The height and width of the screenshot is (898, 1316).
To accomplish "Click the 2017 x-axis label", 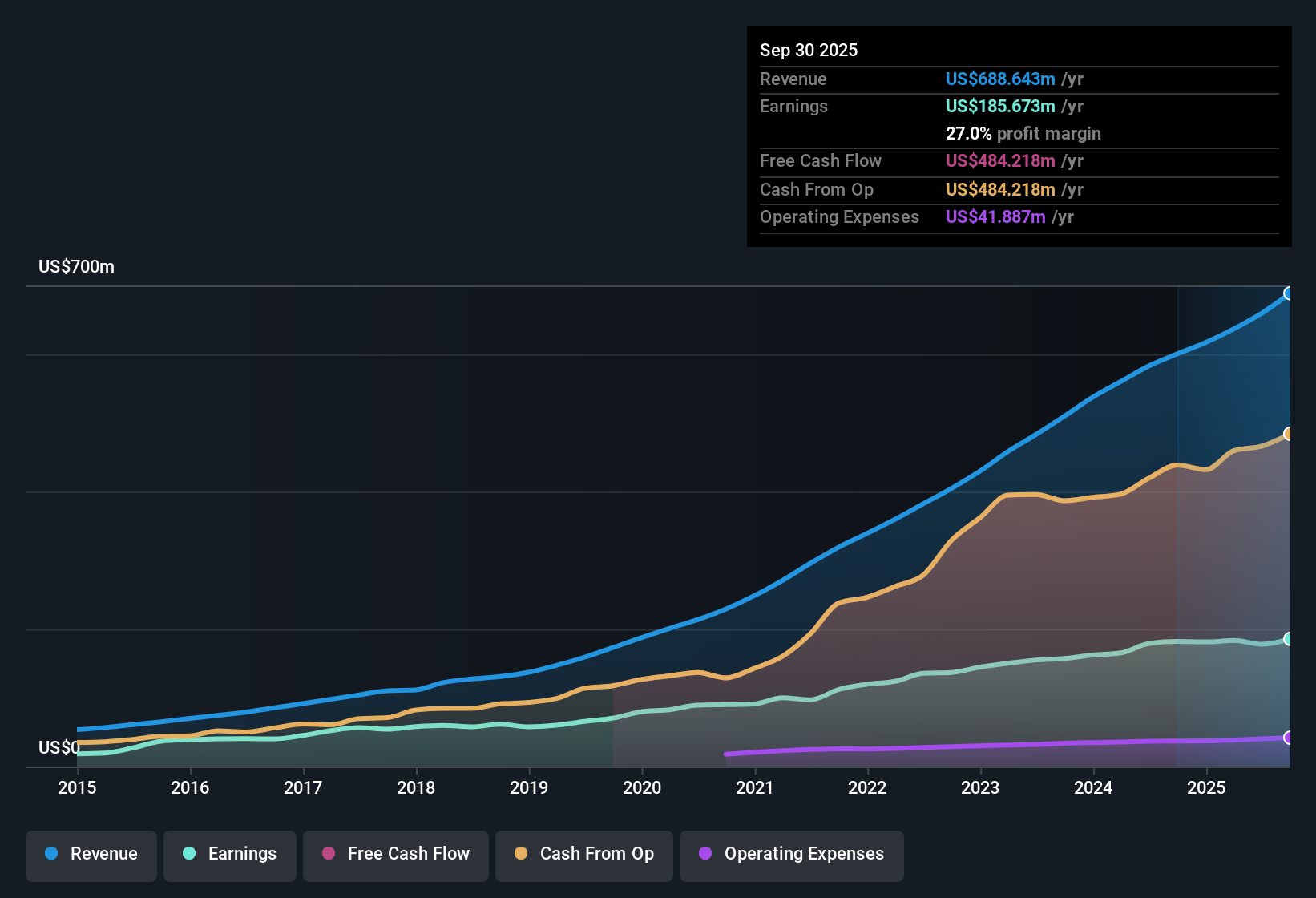I will pyautogui.click(x=303, y=787).
